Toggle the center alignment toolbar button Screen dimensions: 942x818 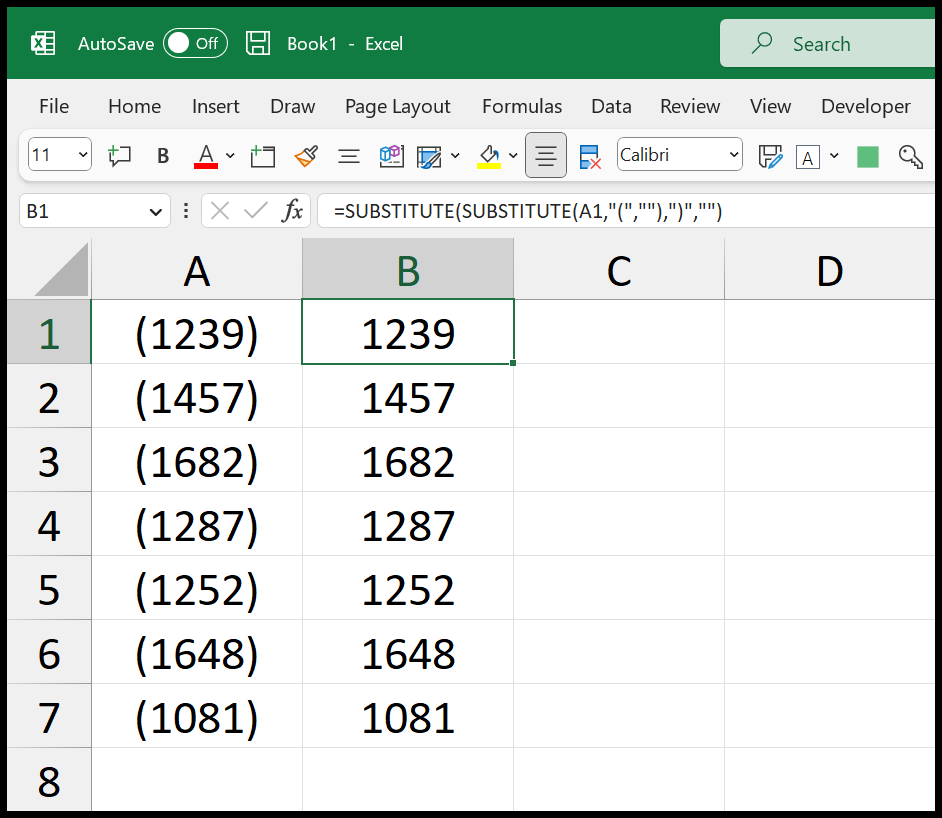(x=545, y=156)
